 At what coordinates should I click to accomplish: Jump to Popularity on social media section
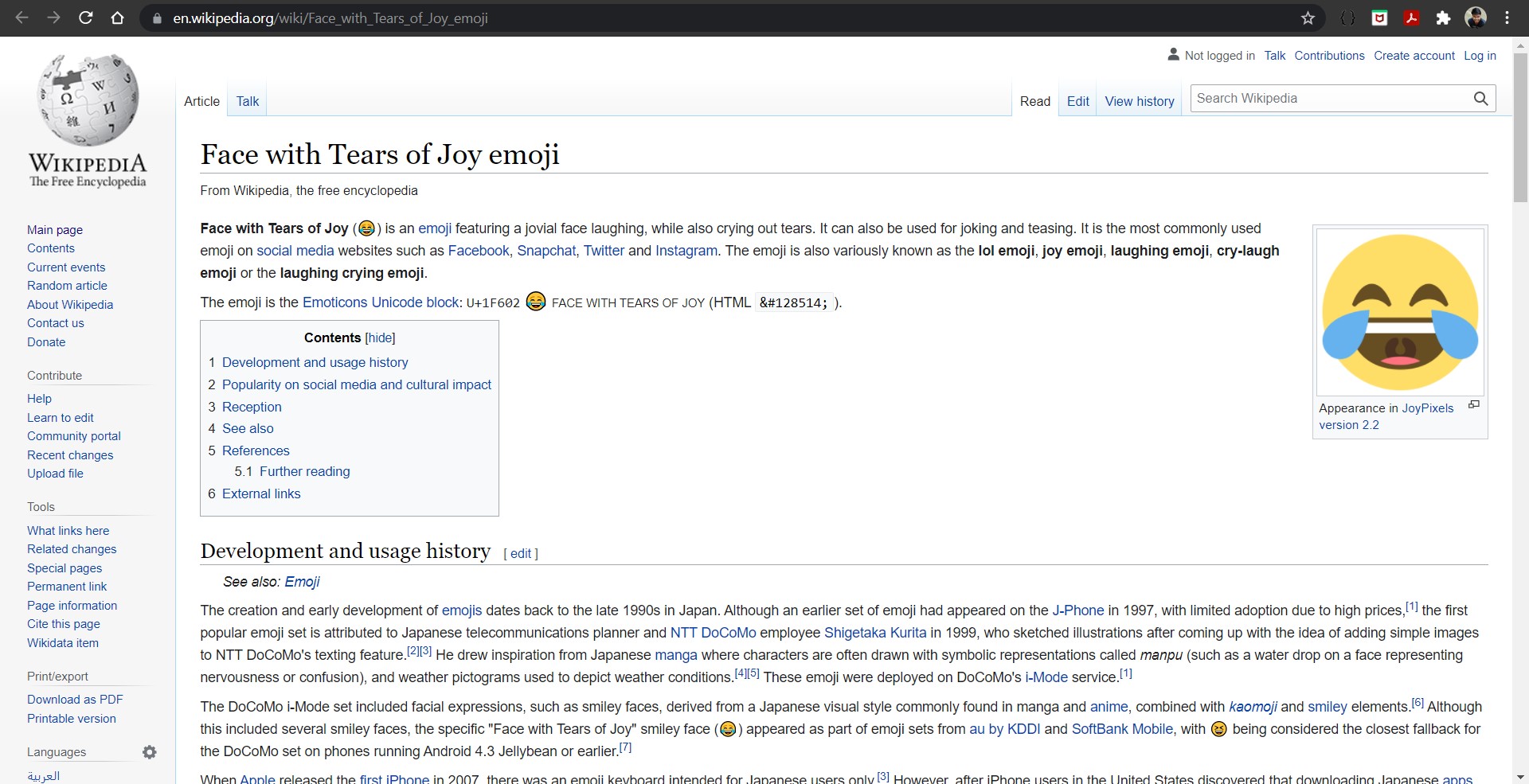[357, 384]
